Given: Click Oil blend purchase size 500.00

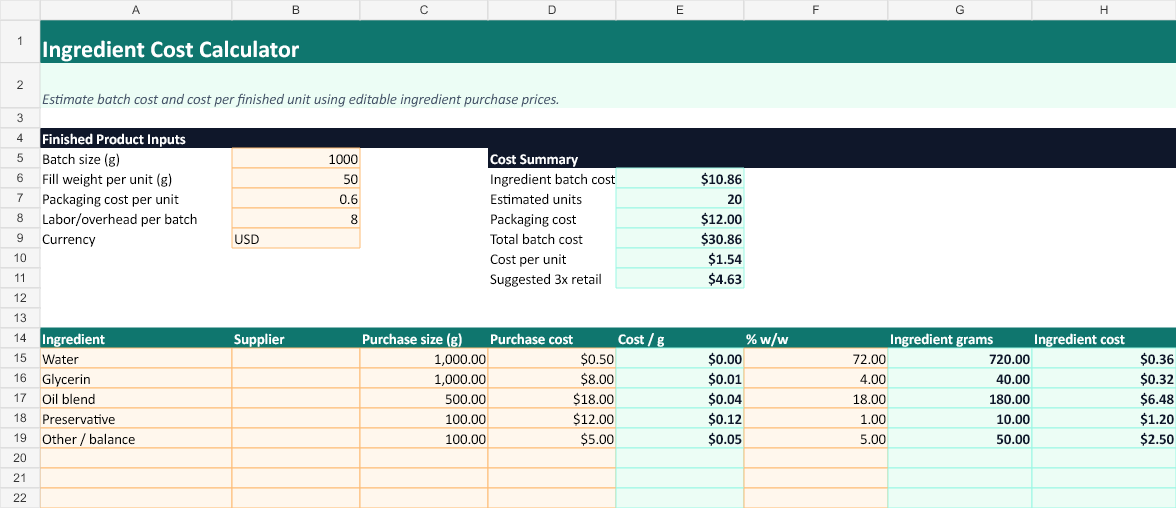Looking at the screenshot, I should pos(424,398).
